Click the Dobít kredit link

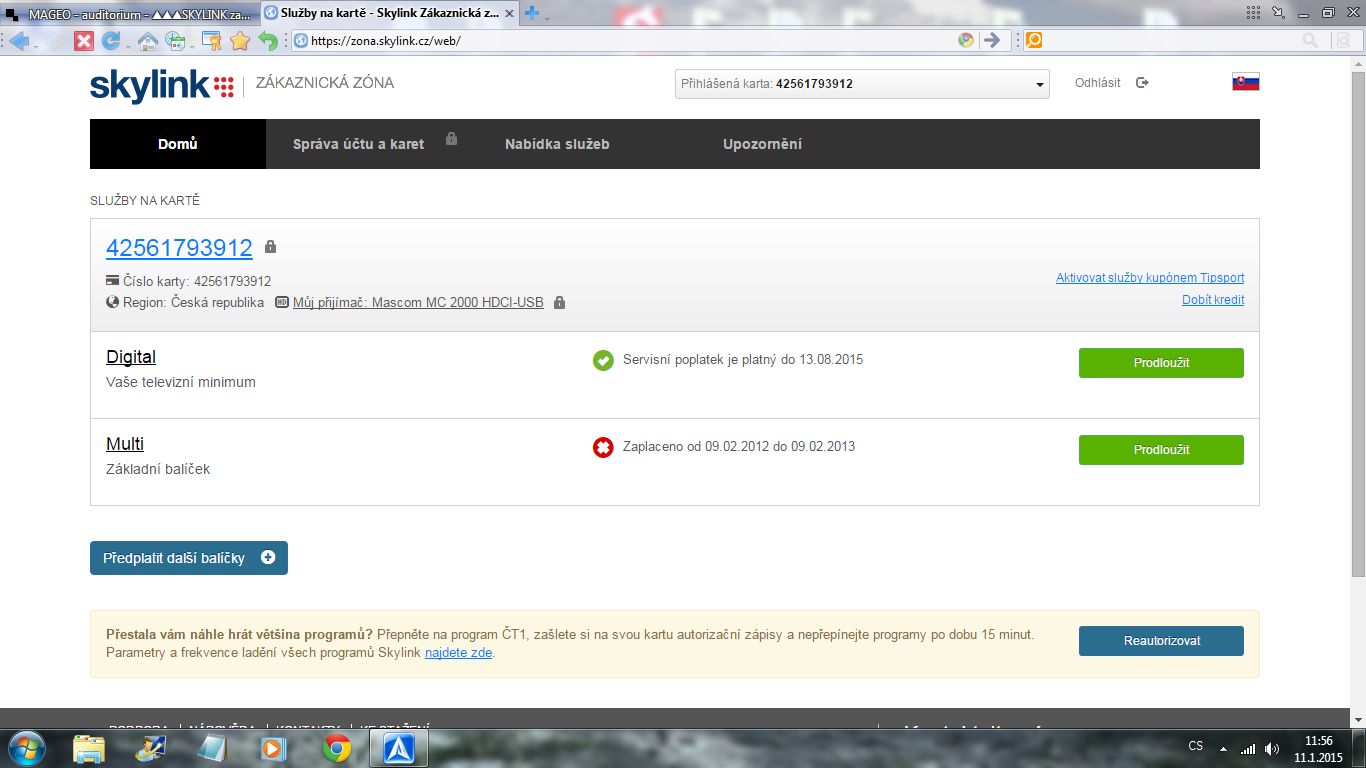point(1213,299)
